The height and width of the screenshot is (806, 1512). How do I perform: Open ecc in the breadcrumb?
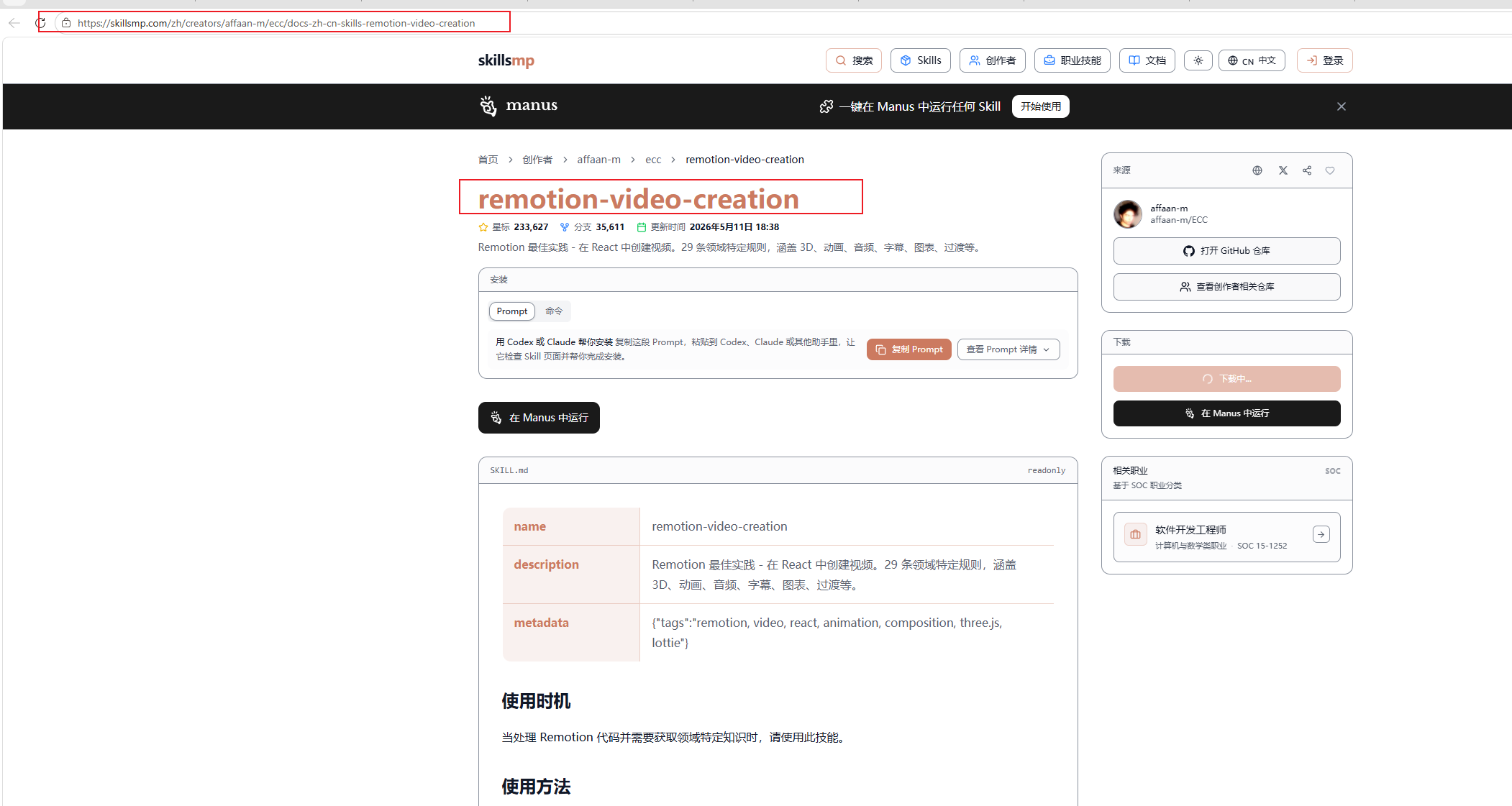click(653, 160)
